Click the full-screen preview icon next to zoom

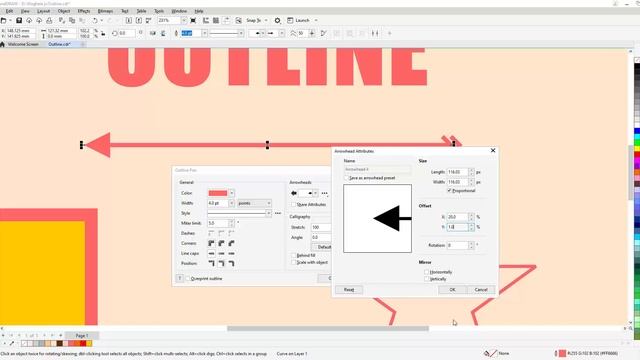pyautogui.click(x=193, y=20)
